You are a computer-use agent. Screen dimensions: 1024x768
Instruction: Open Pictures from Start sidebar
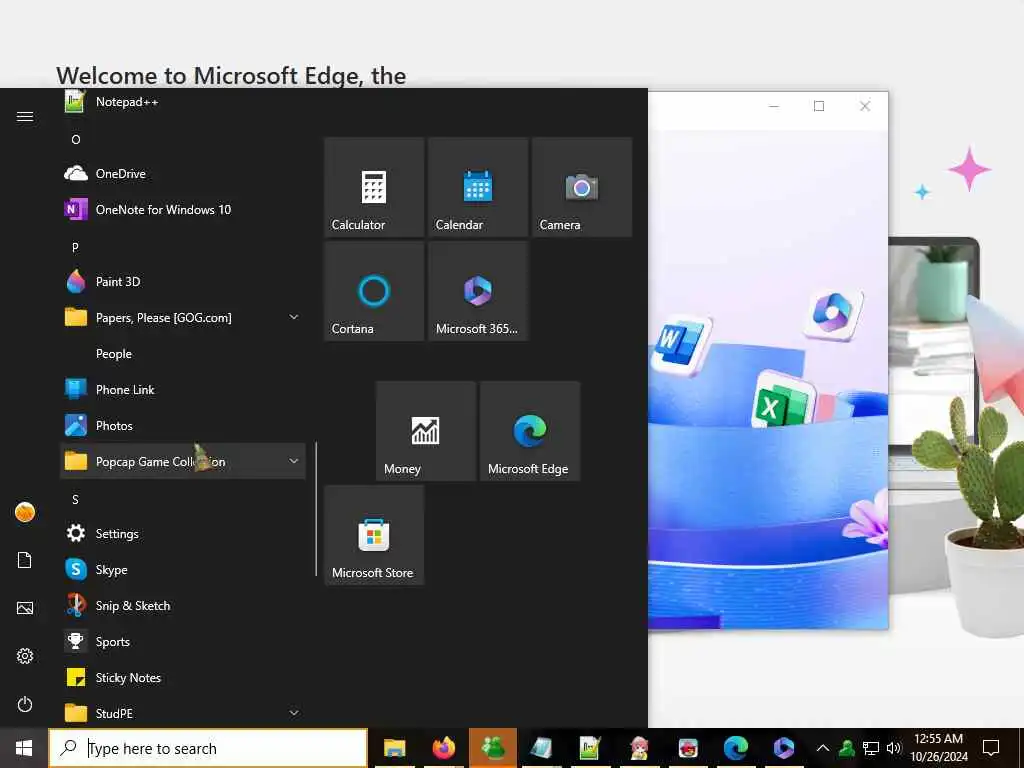(25, 608)
